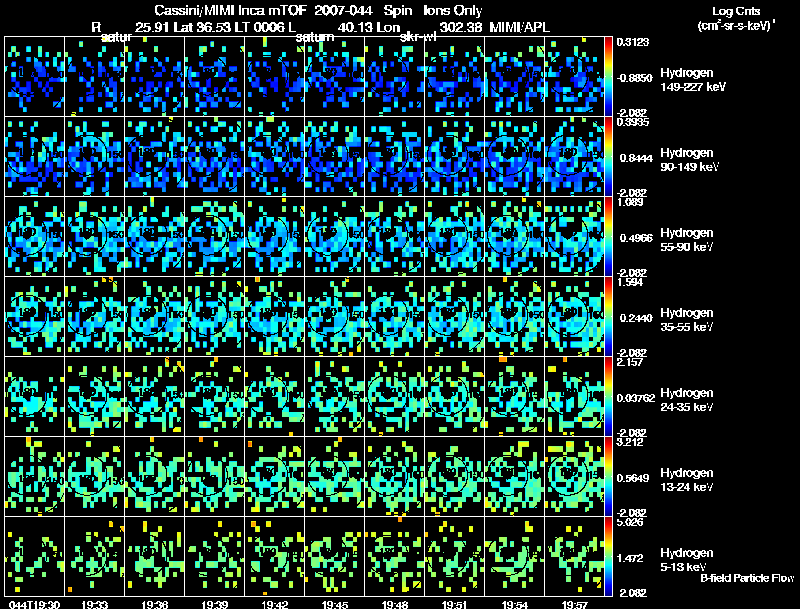Viewport: 800px width, 609px height.
Task: Click the 19:33 time label
Action: 94,604
